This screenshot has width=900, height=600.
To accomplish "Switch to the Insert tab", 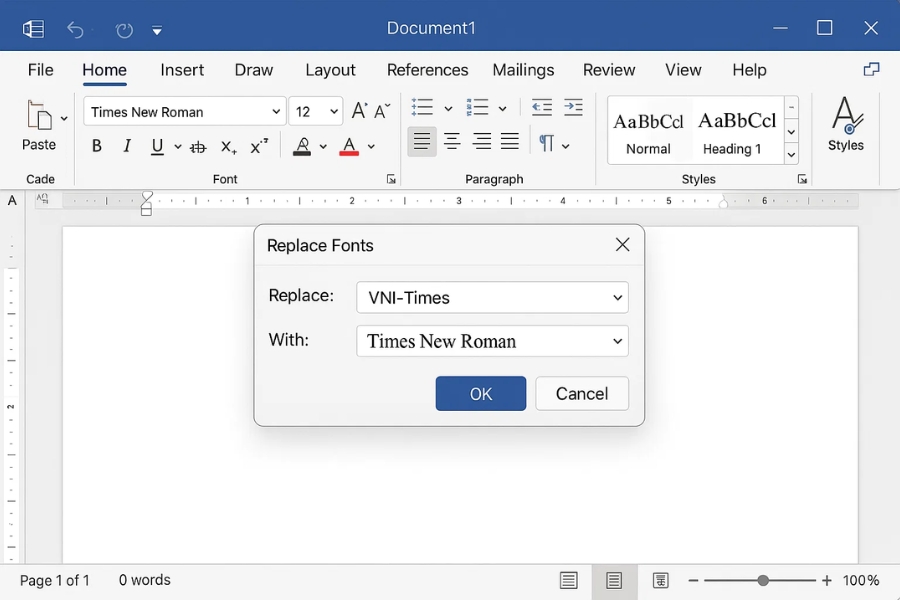I will [182, 70].
